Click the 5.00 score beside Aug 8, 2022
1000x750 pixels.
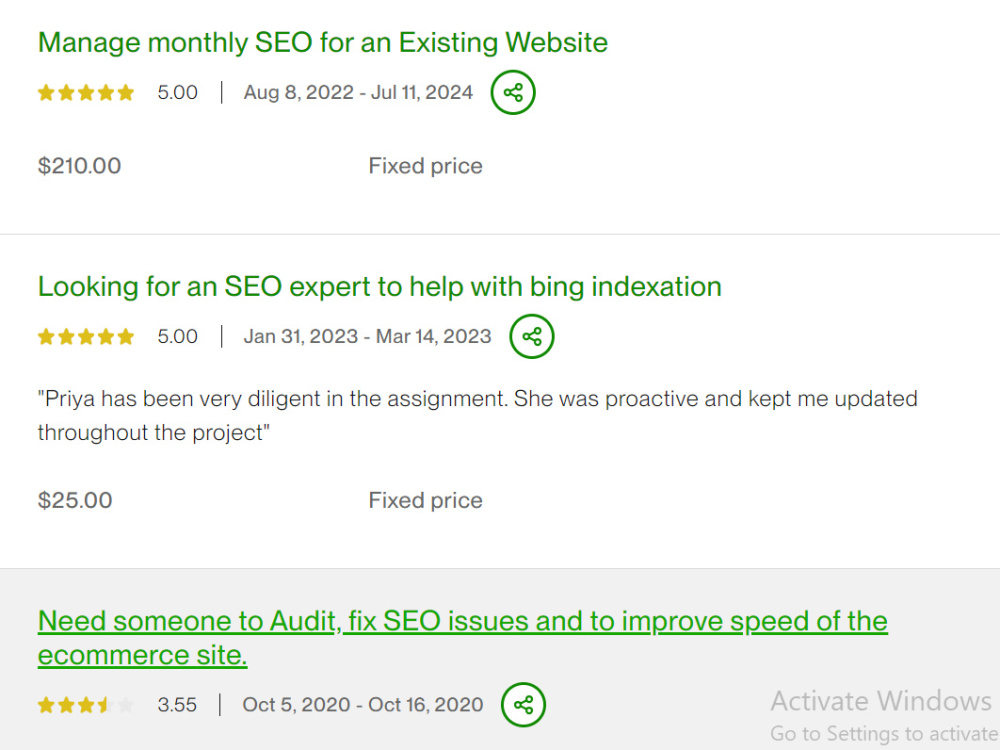pos(177,92)
